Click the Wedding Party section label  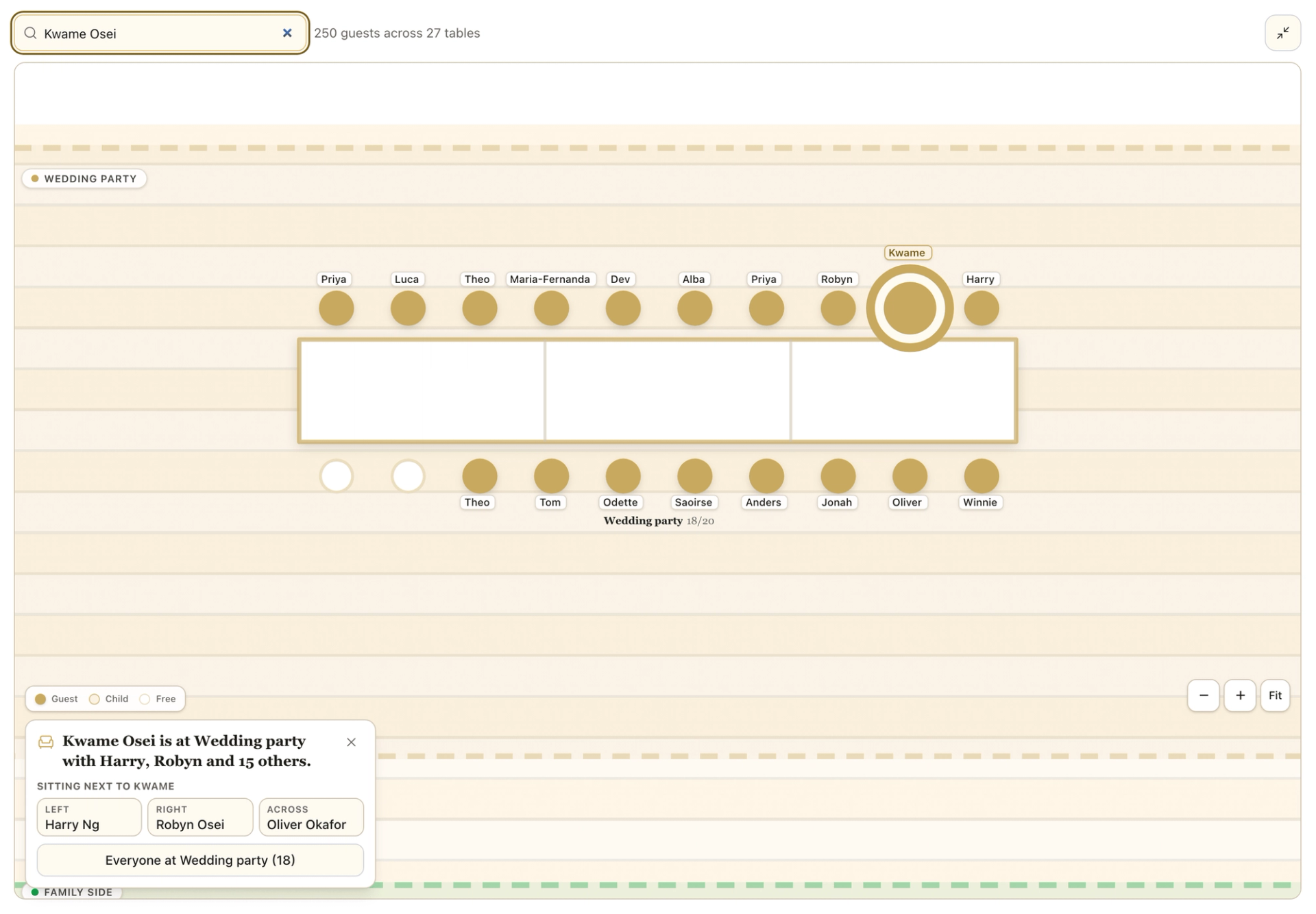tap(84, 179)
